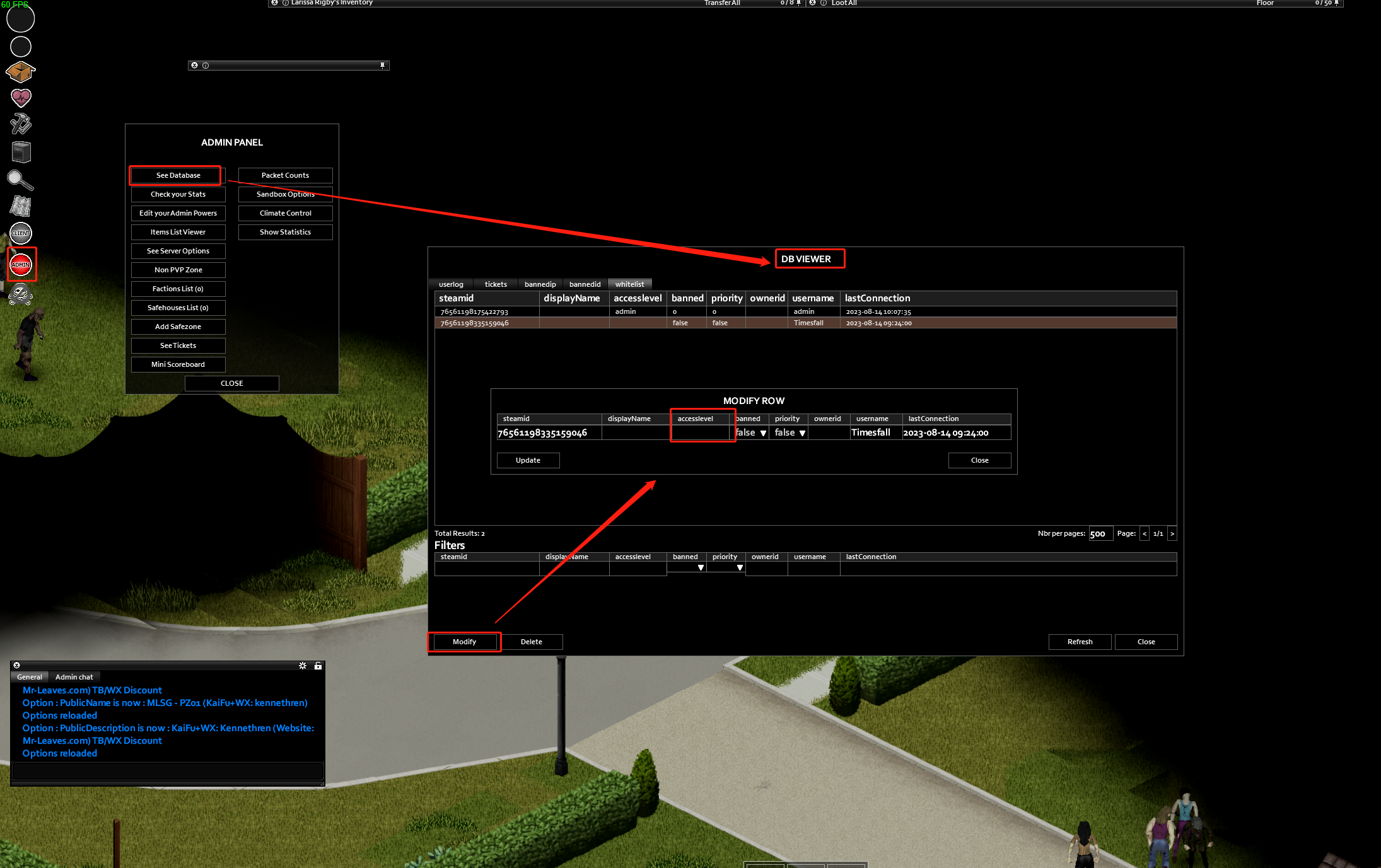Open priority dropdown in Modify Row
The height and width of the screenshot is (868, 1381).
(790, 432)
